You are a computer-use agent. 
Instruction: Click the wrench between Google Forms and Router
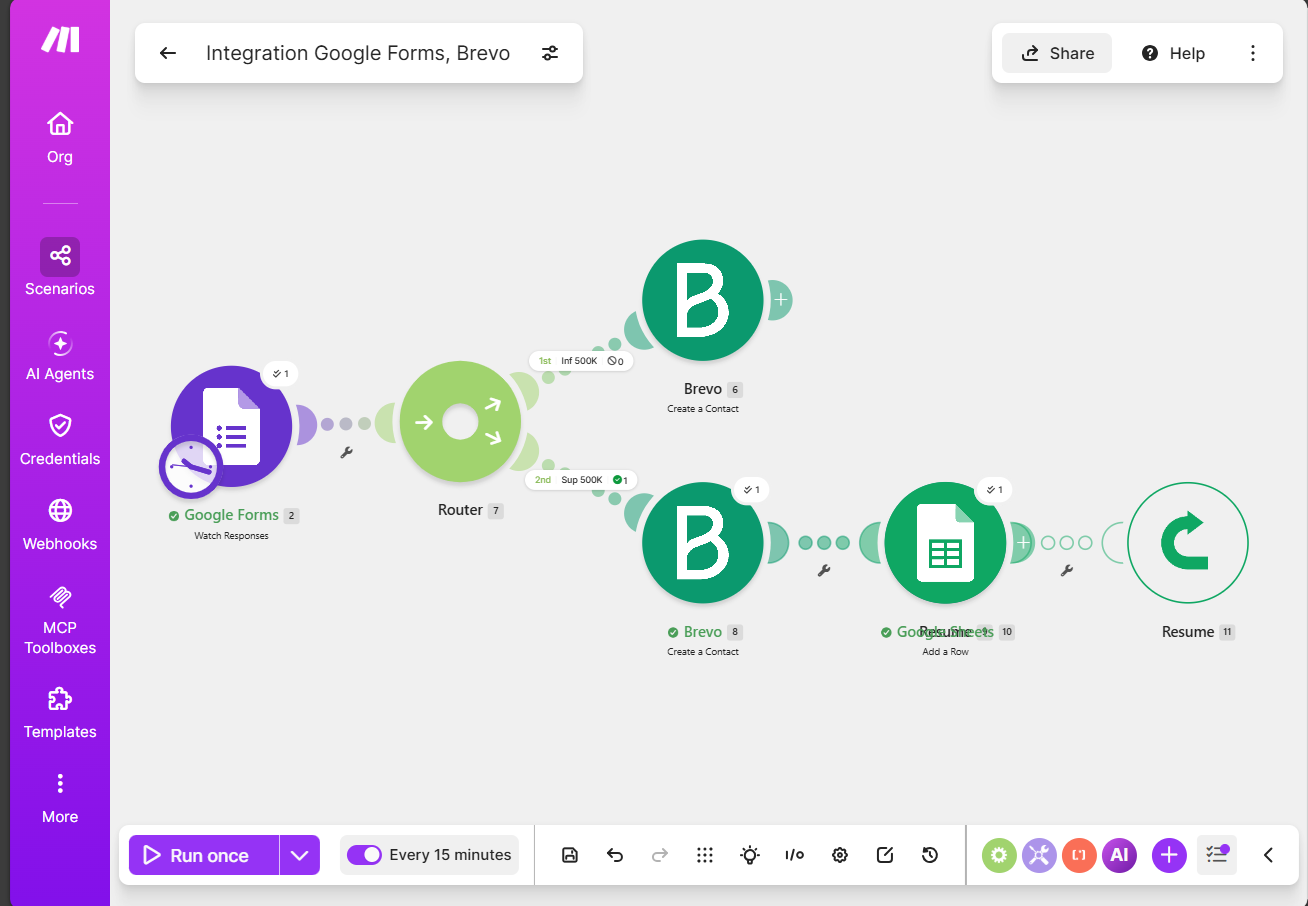(346, 453)
